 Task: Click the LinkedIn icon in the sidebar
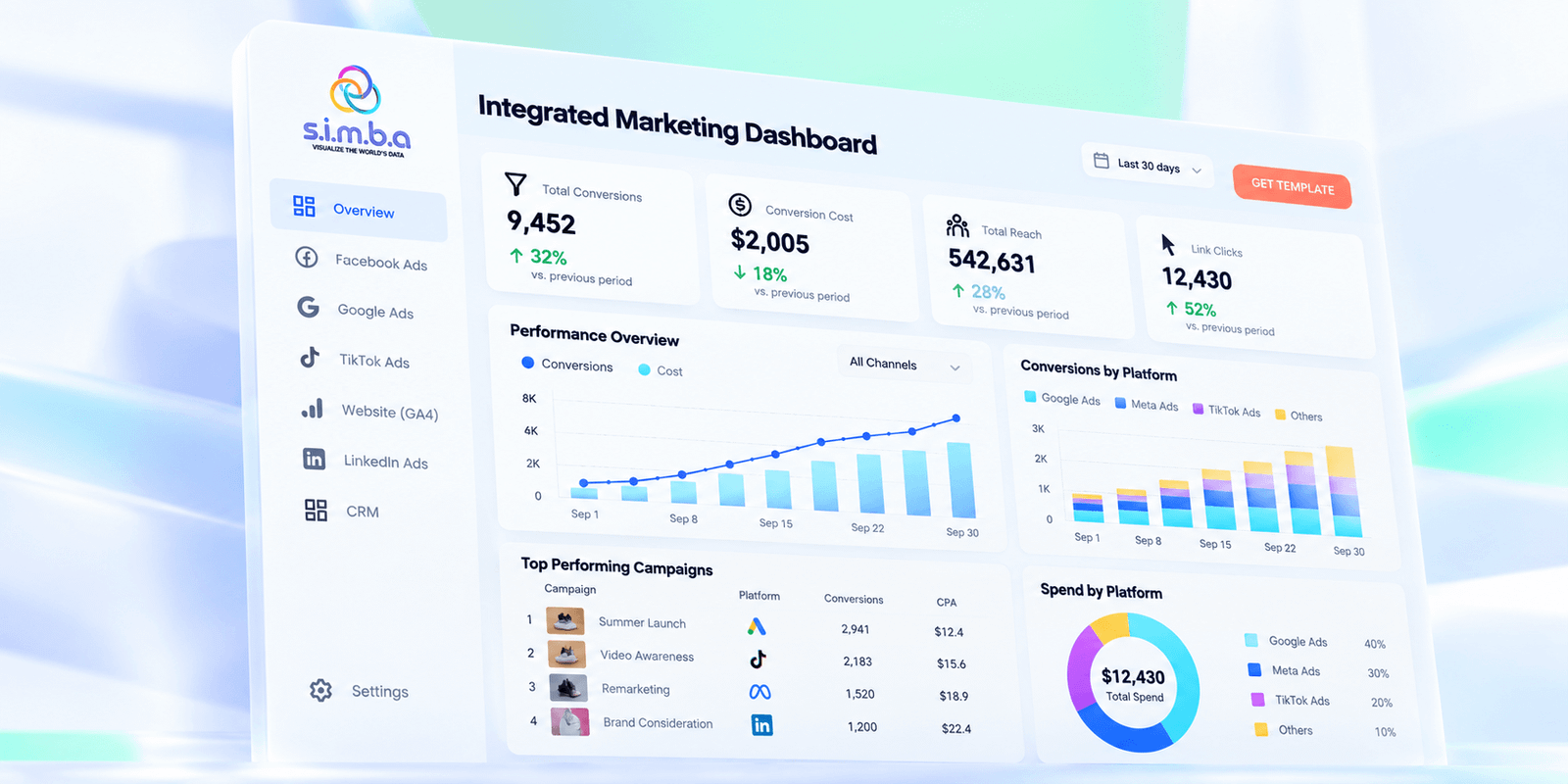pos(314,459)
